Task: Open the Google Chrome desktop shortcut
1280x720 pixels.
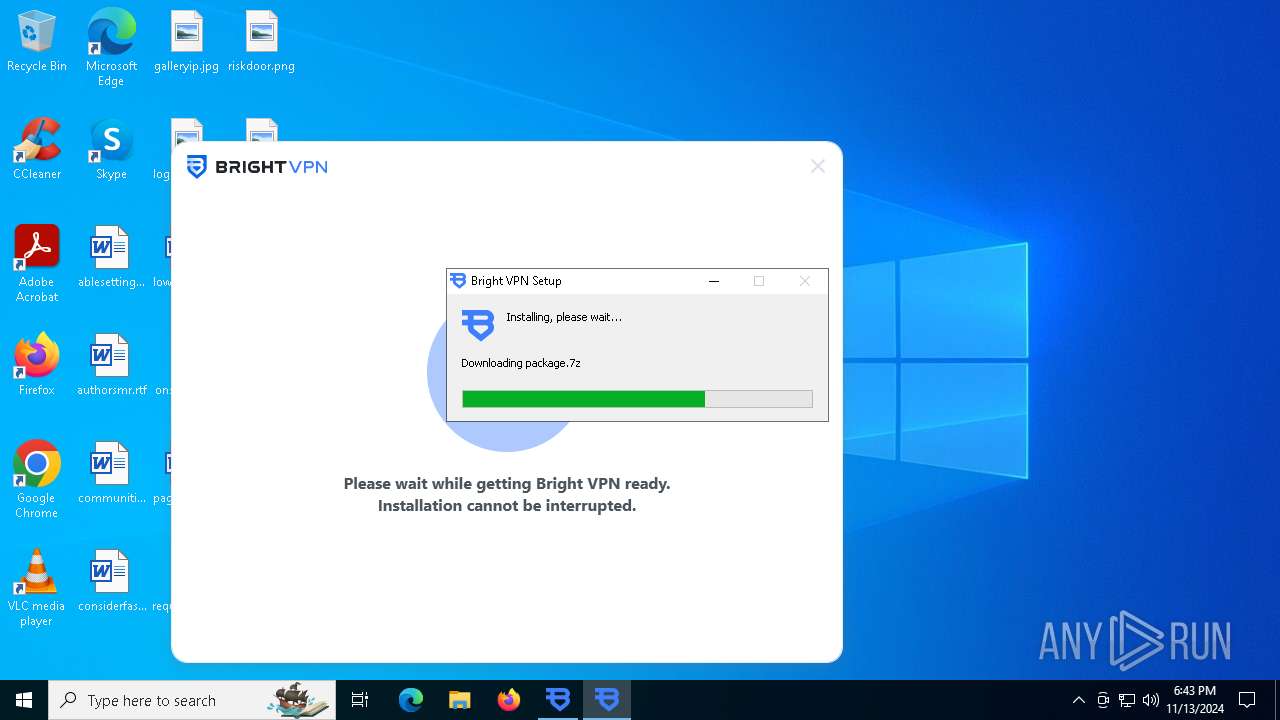Action: coord(37,481)
